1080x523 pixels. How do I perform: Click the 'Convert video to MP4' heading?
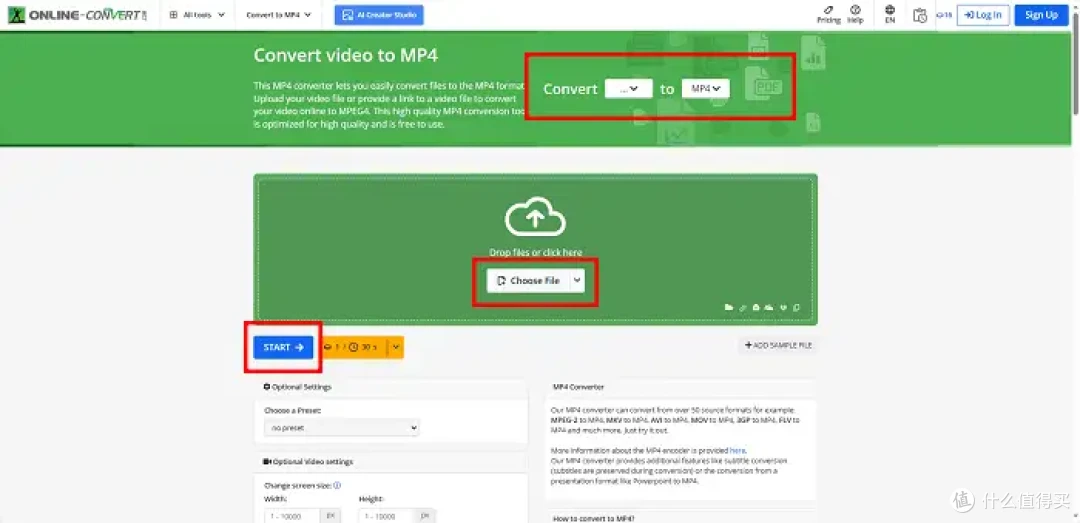click(345, 55)
